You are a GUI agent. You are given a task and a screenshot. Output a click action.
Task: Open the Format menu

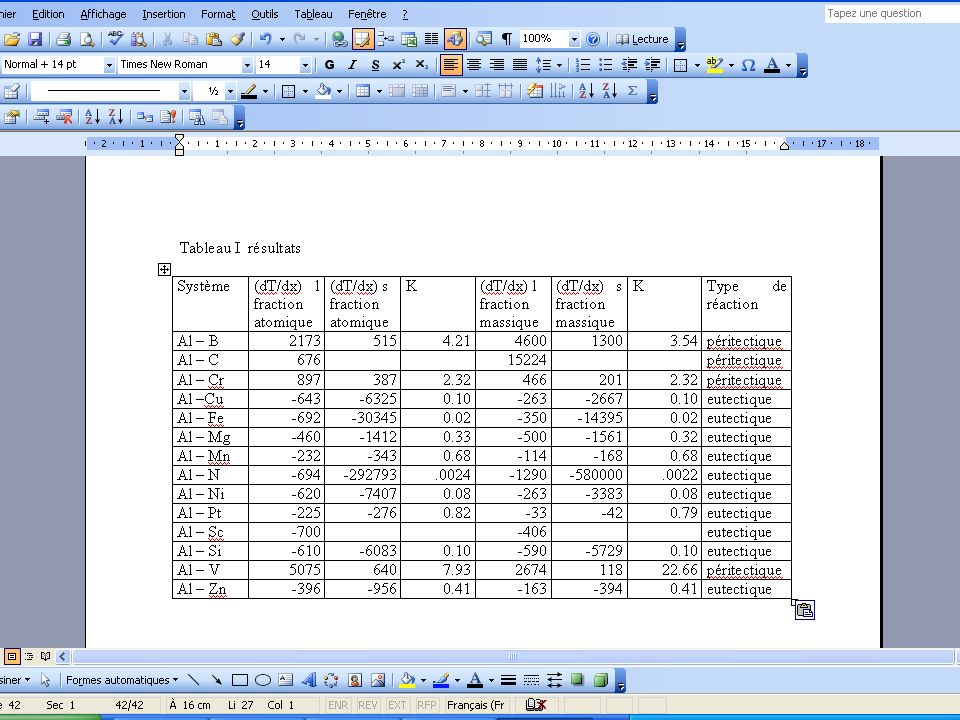(218, 14)
